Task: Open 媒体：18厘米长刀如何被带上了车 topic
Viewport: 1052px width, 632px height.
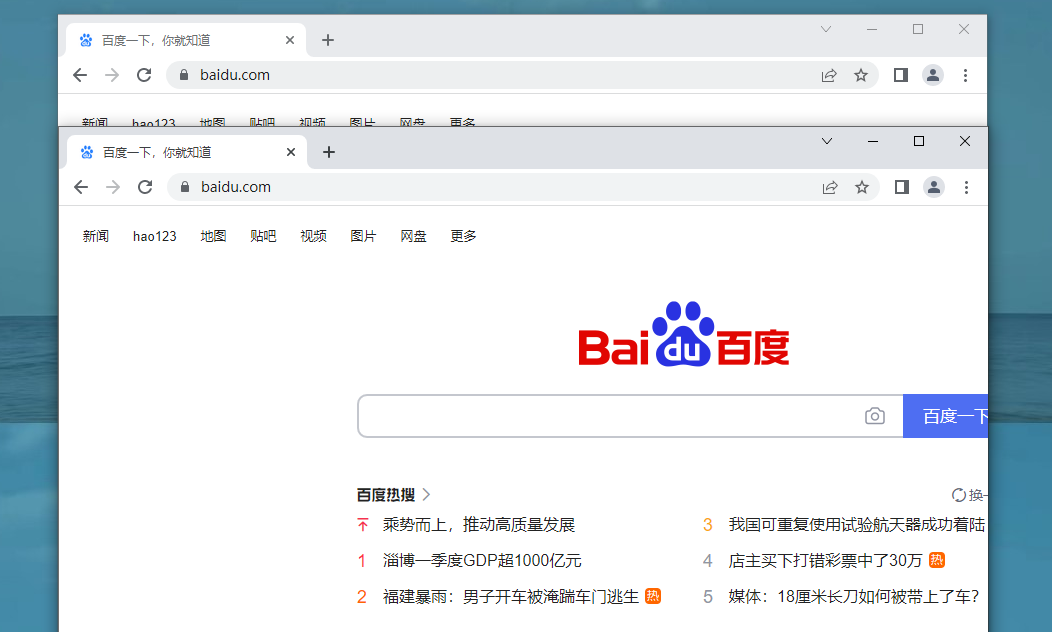Action: [x=854, y=596]
